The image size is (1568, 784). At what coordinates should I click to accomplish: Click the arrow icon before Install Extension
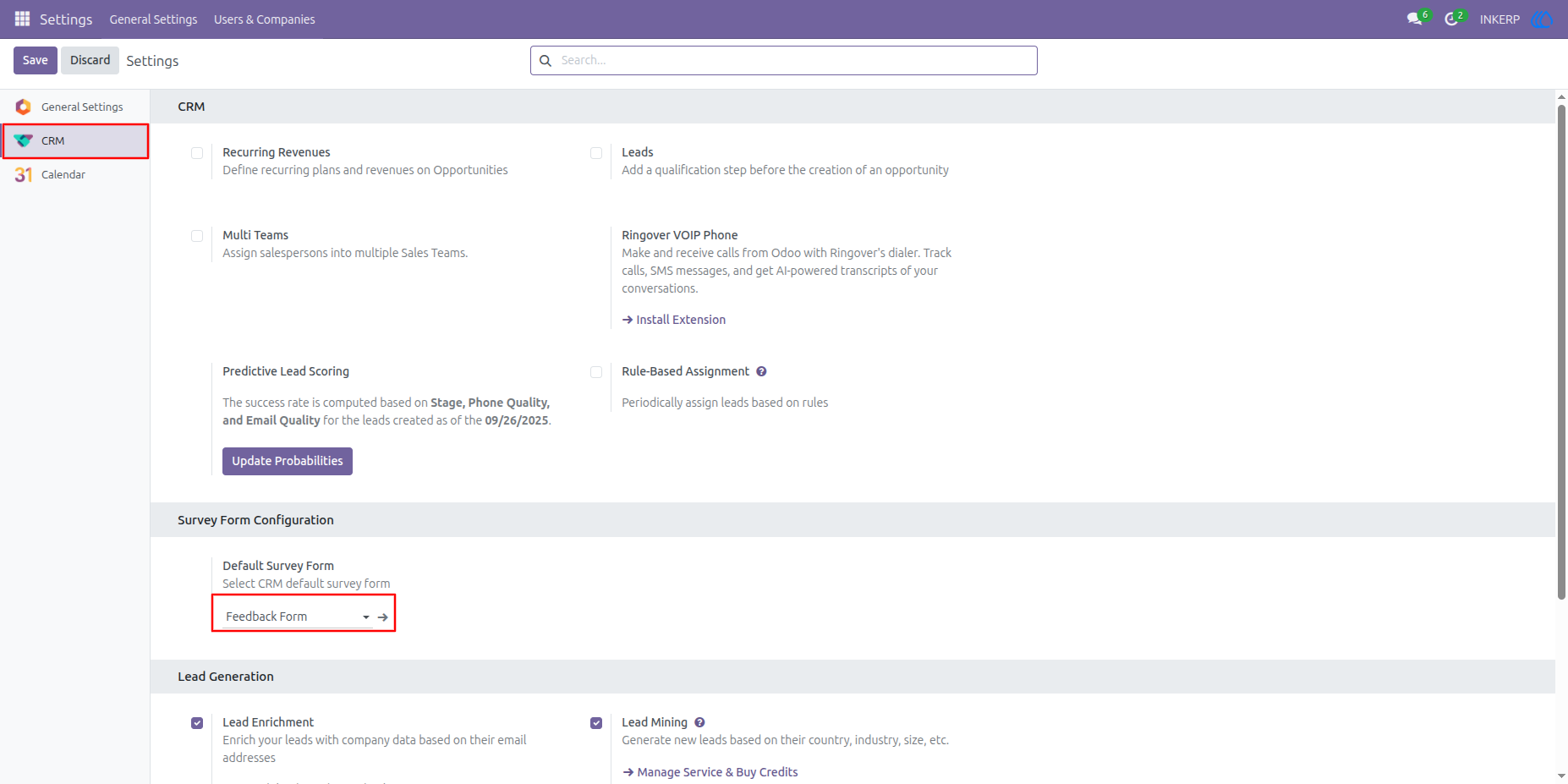tap(628, 320)
